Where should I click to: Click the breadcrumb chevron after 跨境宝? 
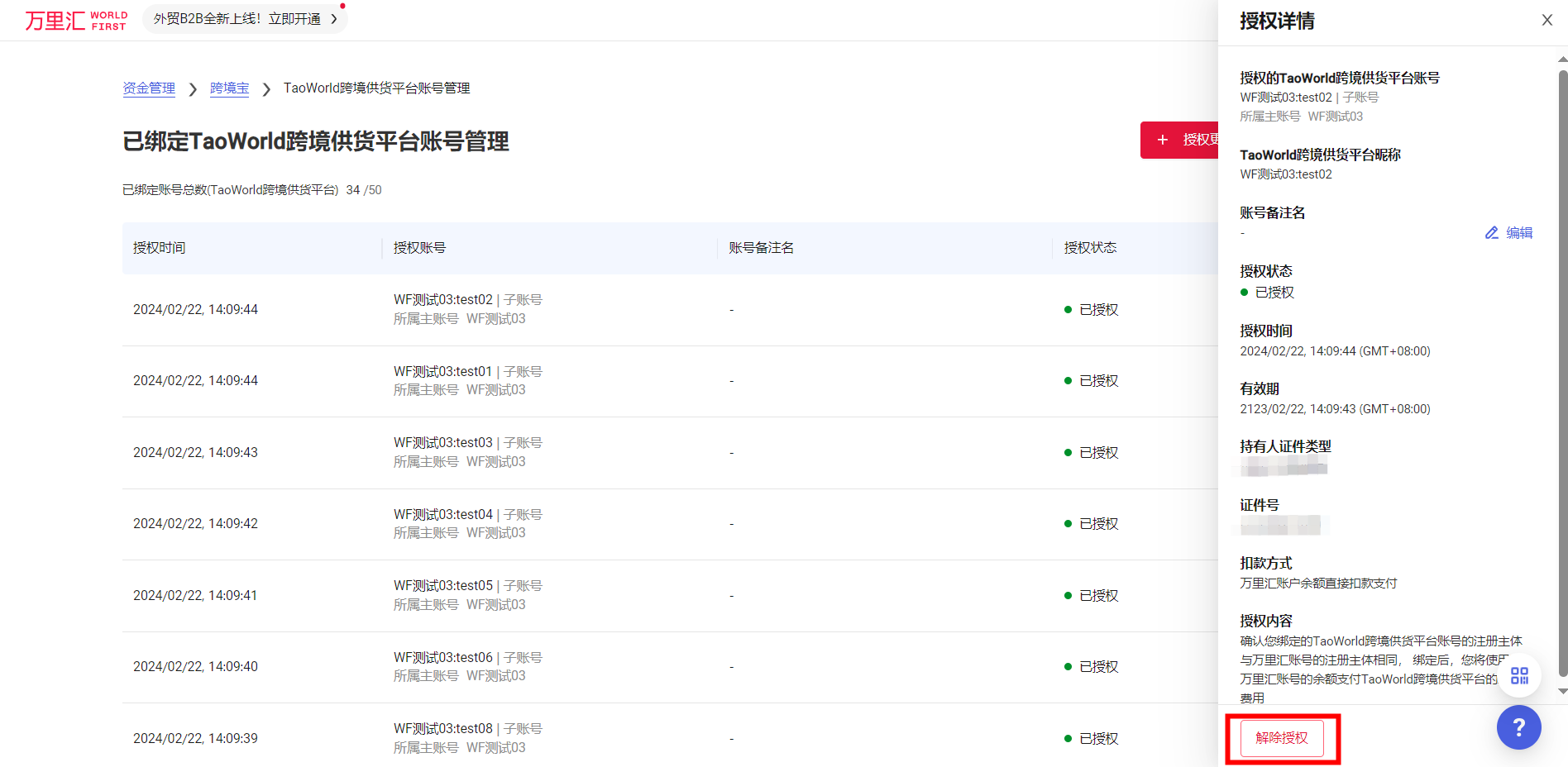click(x=265, y=88)
